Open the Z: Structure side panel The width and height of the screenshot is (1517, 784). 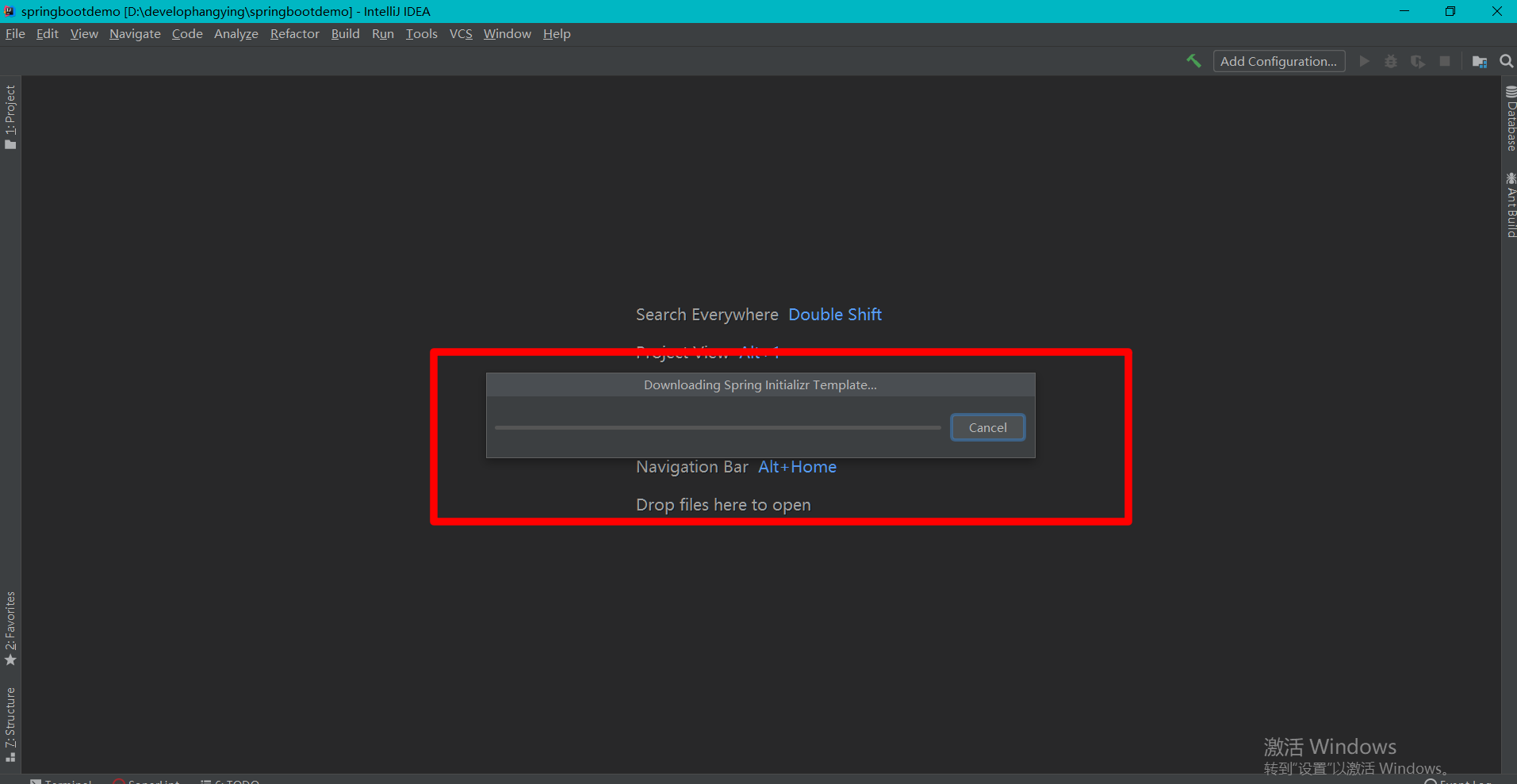pos(10,725)
